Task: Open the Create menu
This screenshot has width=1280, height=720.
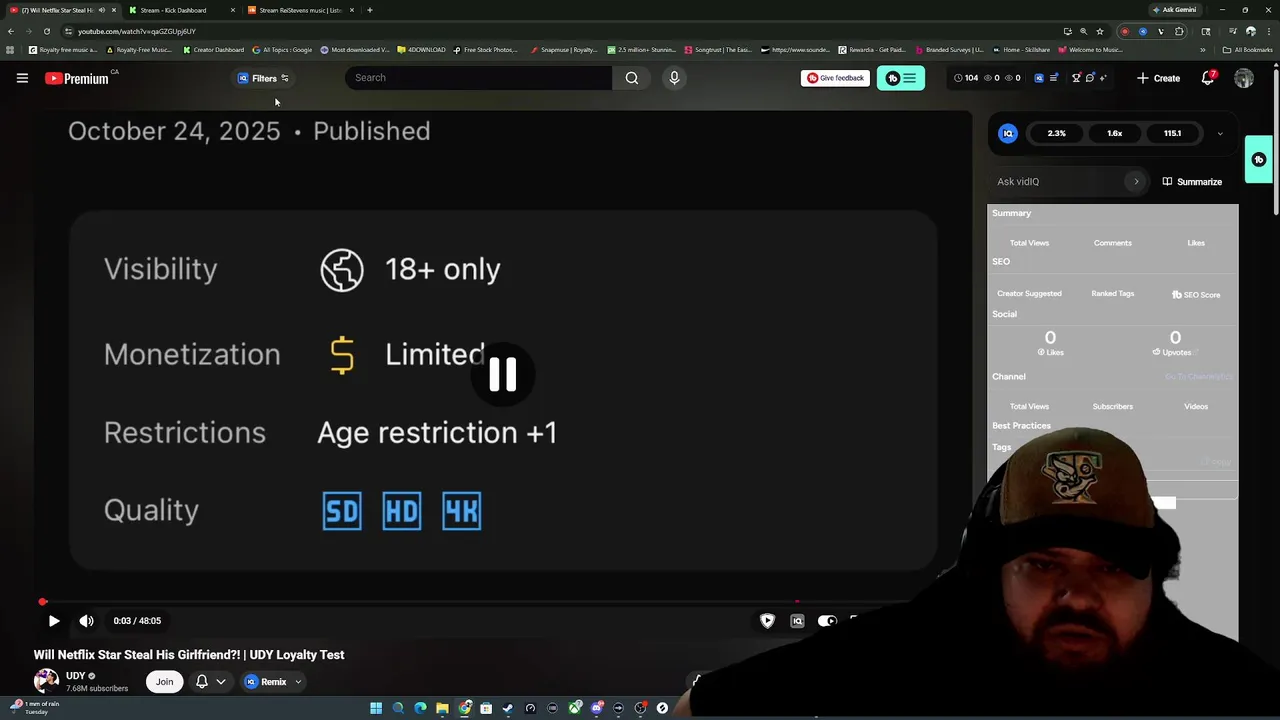Action: click(1158, 78)
